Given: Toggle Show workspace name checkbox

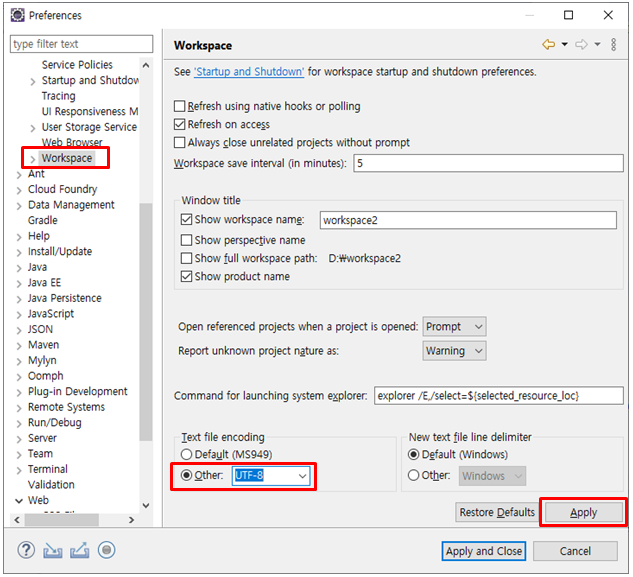Looking at the screenshot, I should pyautogui.click(x=187, y=220).
